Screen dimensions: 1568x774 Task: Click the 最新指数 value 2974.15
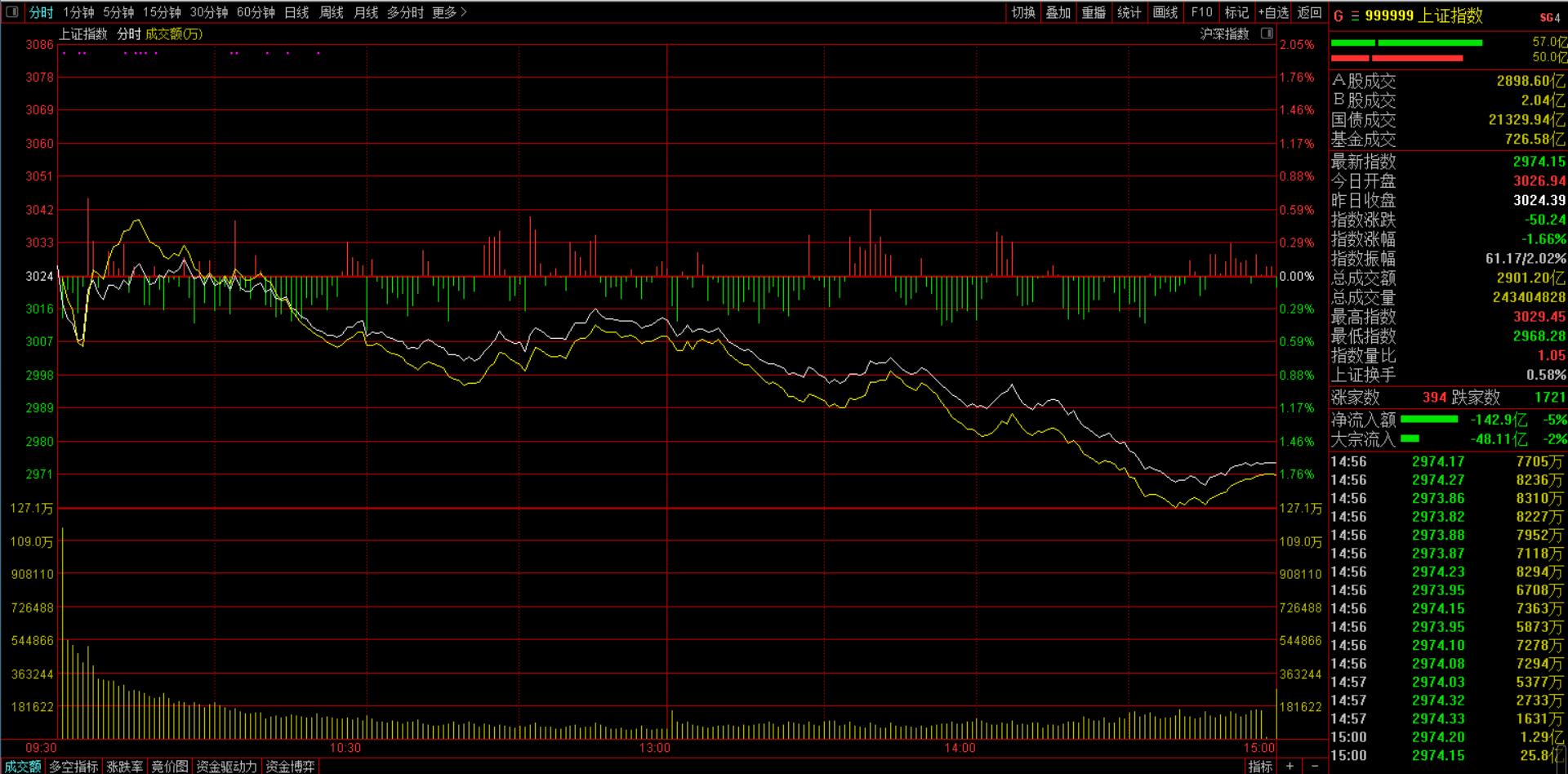[x=1539, y=162]
